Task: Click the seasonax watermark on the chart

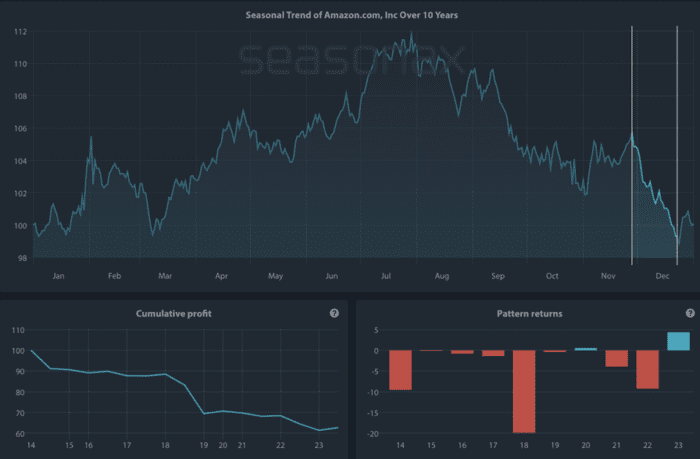Action: coord(350,62)
